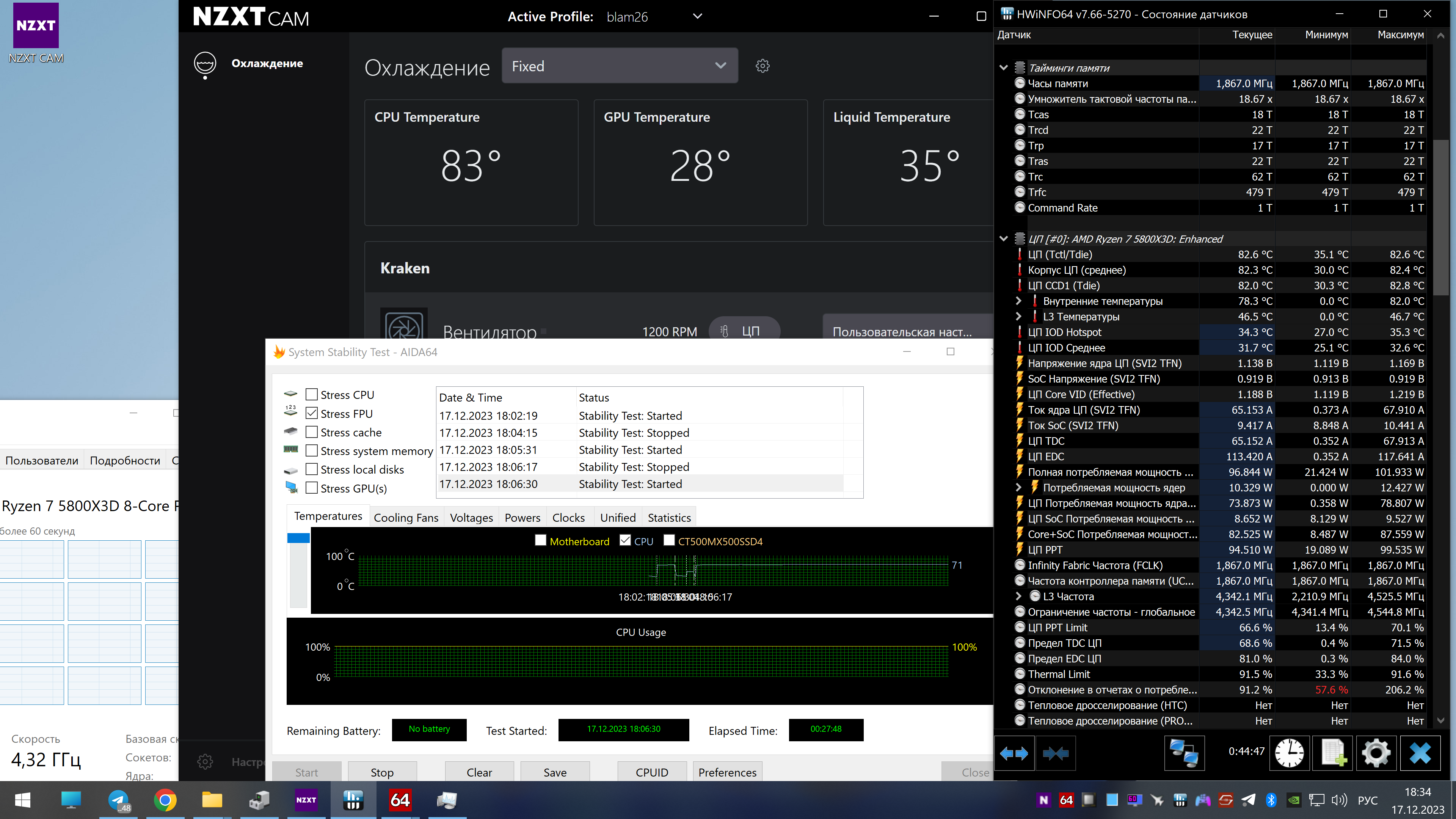
Task: Expand the L3 Температуры sensor row
Action: 1018,317
